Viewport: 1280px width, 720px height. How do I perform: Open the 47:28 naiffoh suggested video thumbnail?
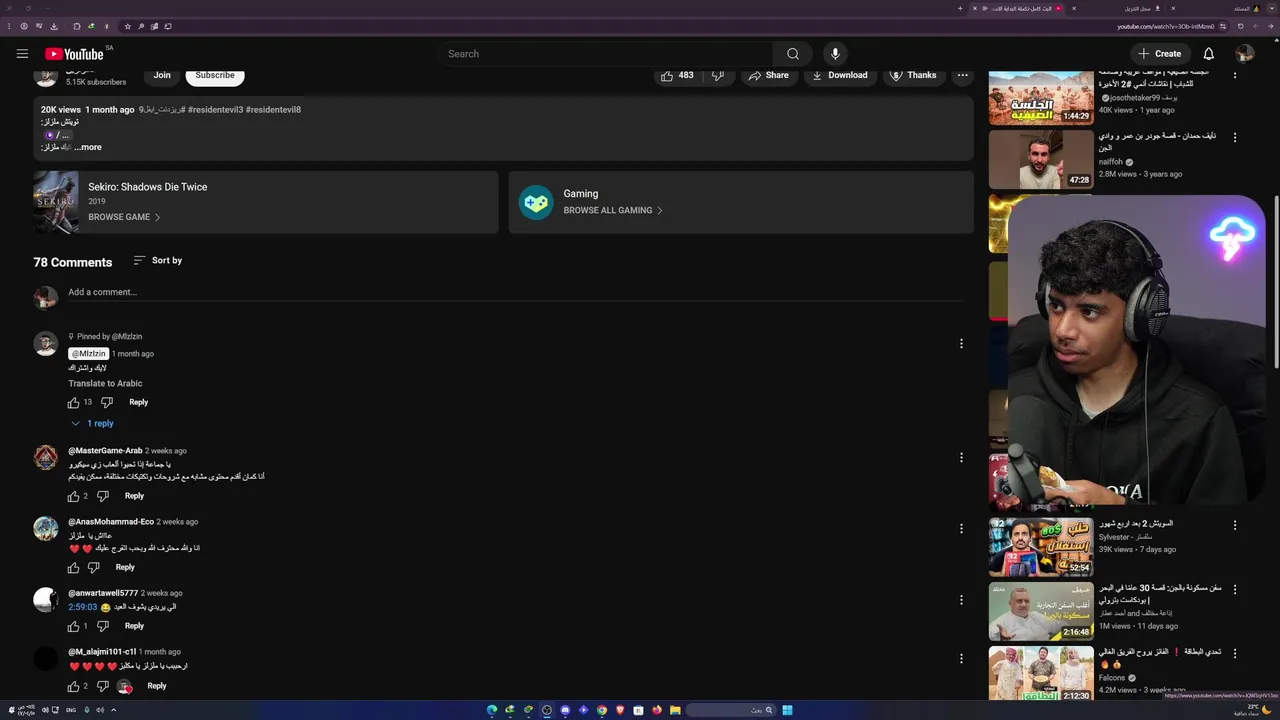[x=1041, y=159]
